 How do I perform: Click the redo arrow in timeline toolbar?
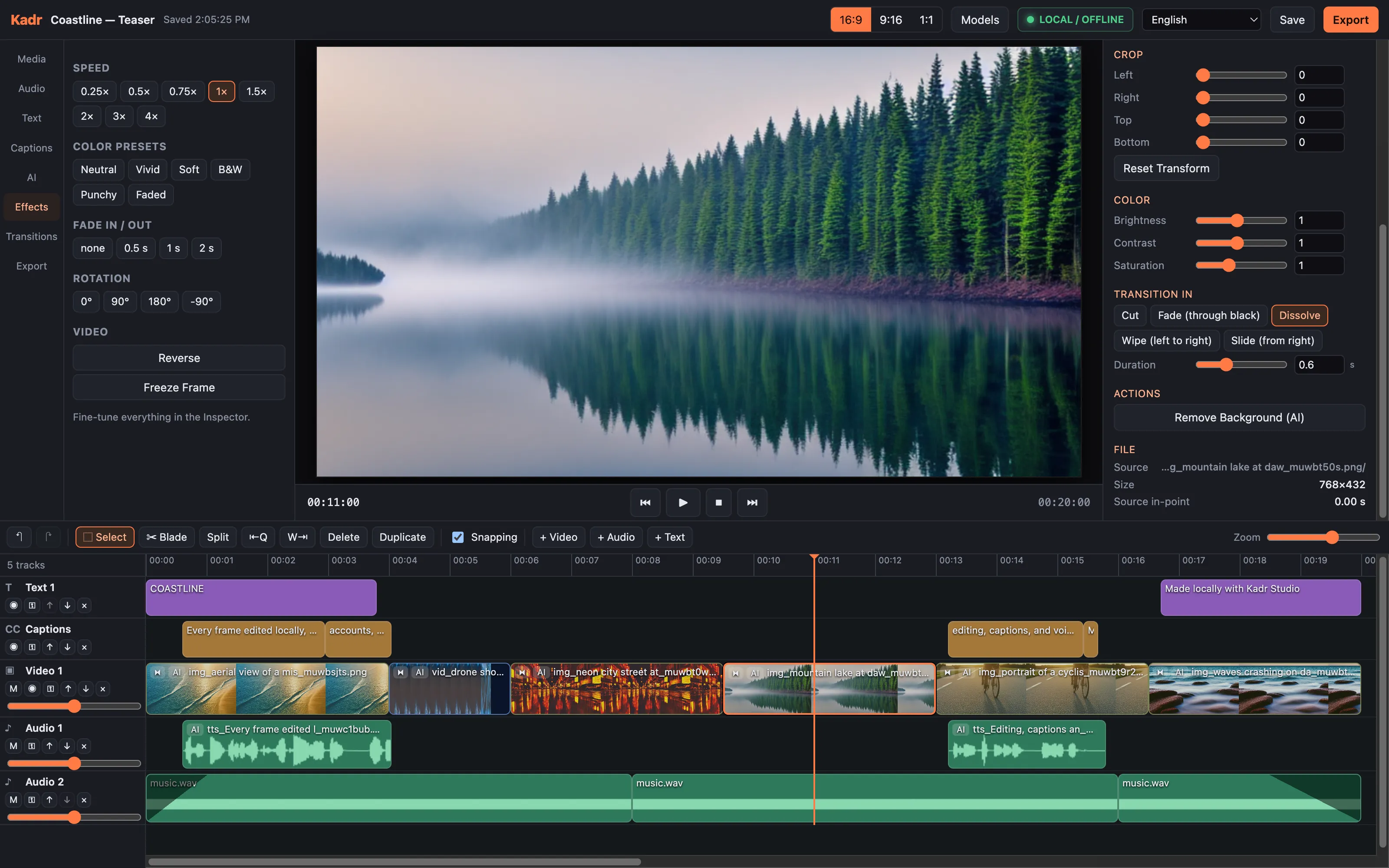(48, 537)
